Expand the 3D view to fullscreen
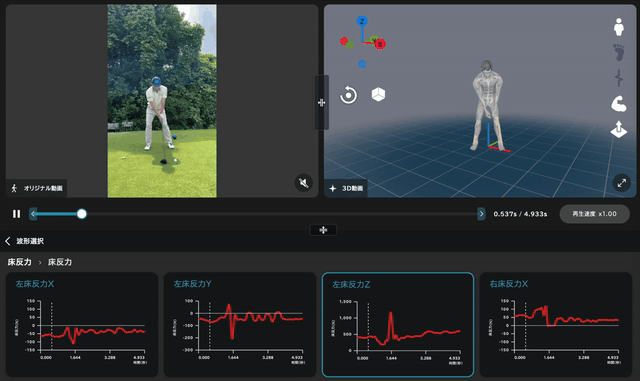Image resolution: width=640 pixels, height=381 pixels. 622,183
